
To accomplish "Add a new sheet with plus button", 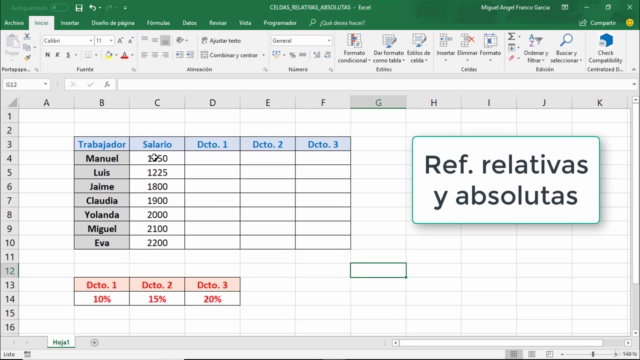I will (x=94, y=342).
